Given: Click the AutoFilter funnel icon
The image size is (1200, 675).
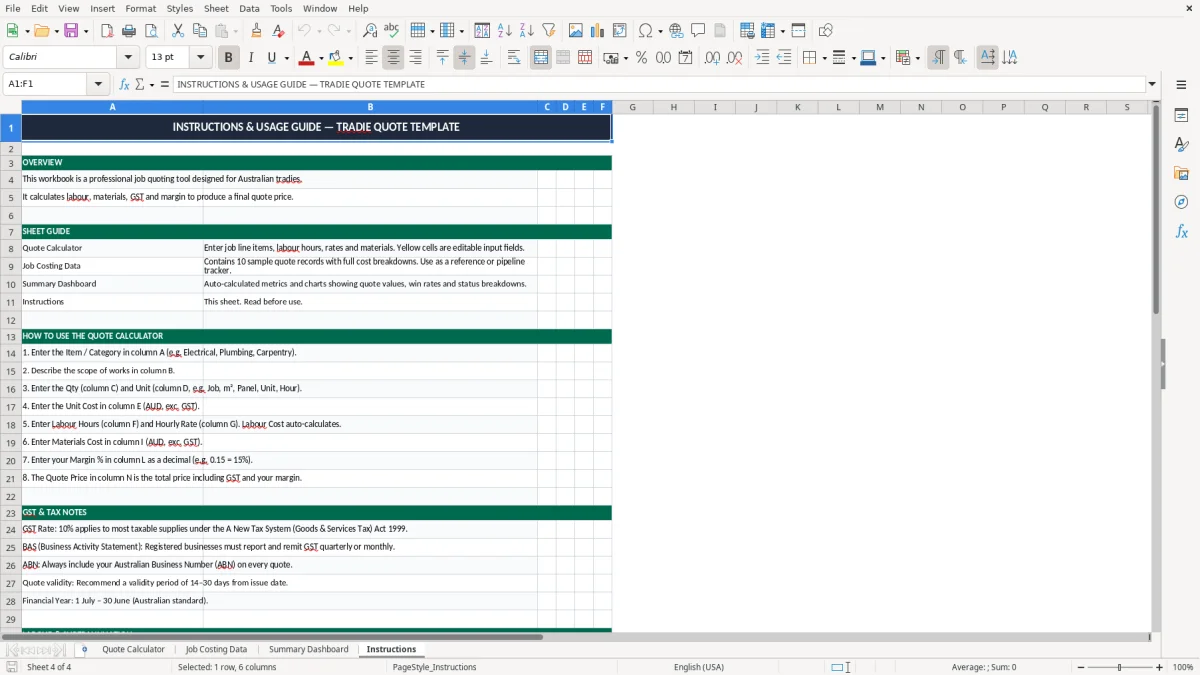Looking at the screenshot, I should [548, 31].
